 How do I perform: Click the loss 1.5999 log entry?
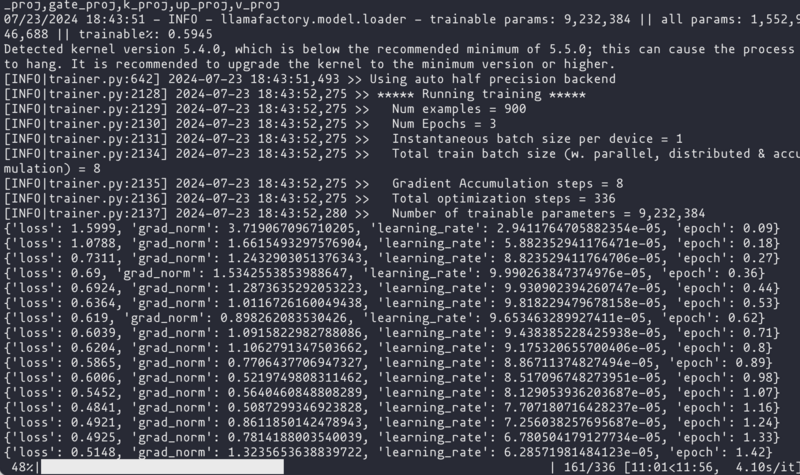392,228
